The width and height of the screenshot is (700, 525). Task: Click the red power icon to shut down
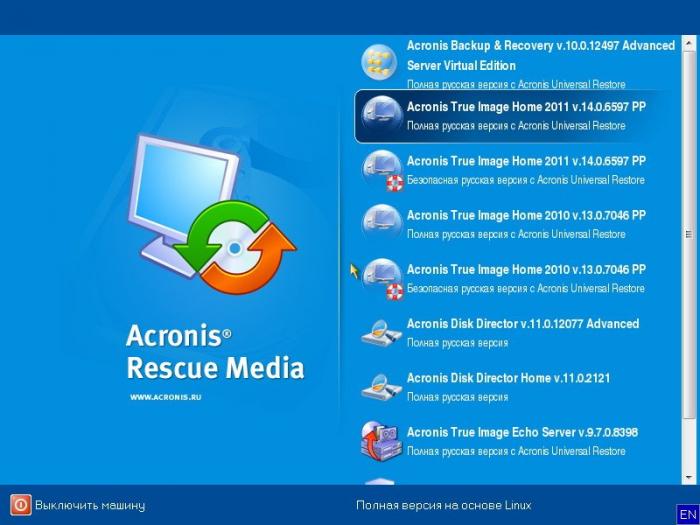click(x=21, y=505)
